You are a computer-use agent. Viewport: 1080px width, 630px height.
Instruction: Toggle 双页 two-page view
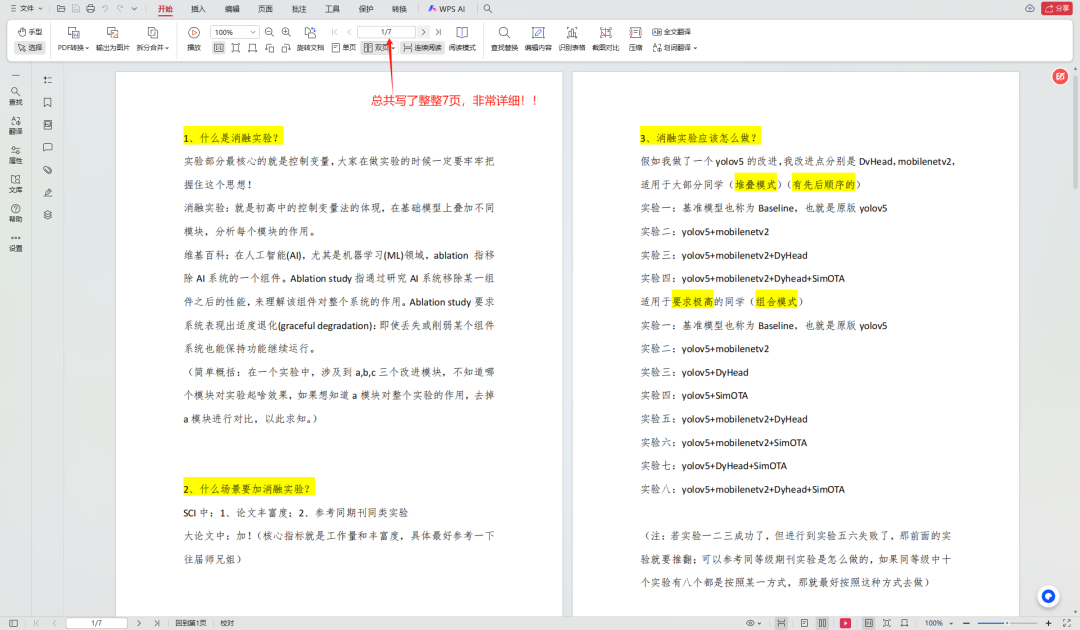pyautogui.click(x=377, y=48)
